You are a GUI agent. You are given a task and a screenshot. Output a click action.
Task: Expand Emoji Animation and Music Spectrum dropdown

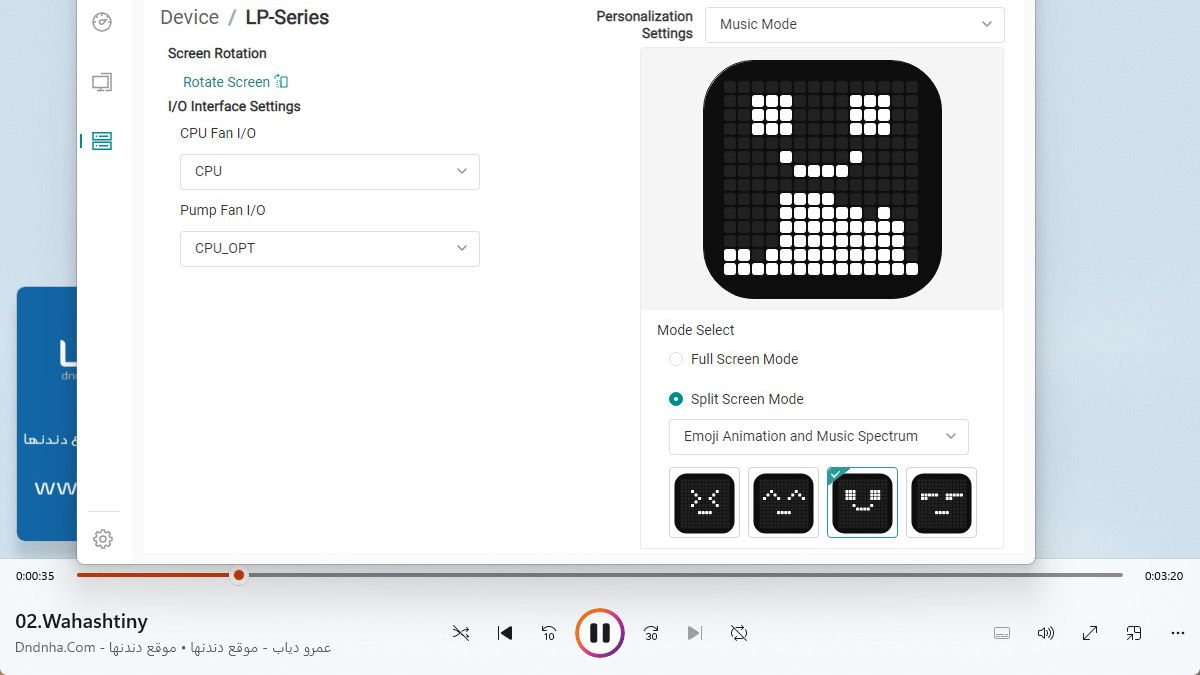(819, 436)
